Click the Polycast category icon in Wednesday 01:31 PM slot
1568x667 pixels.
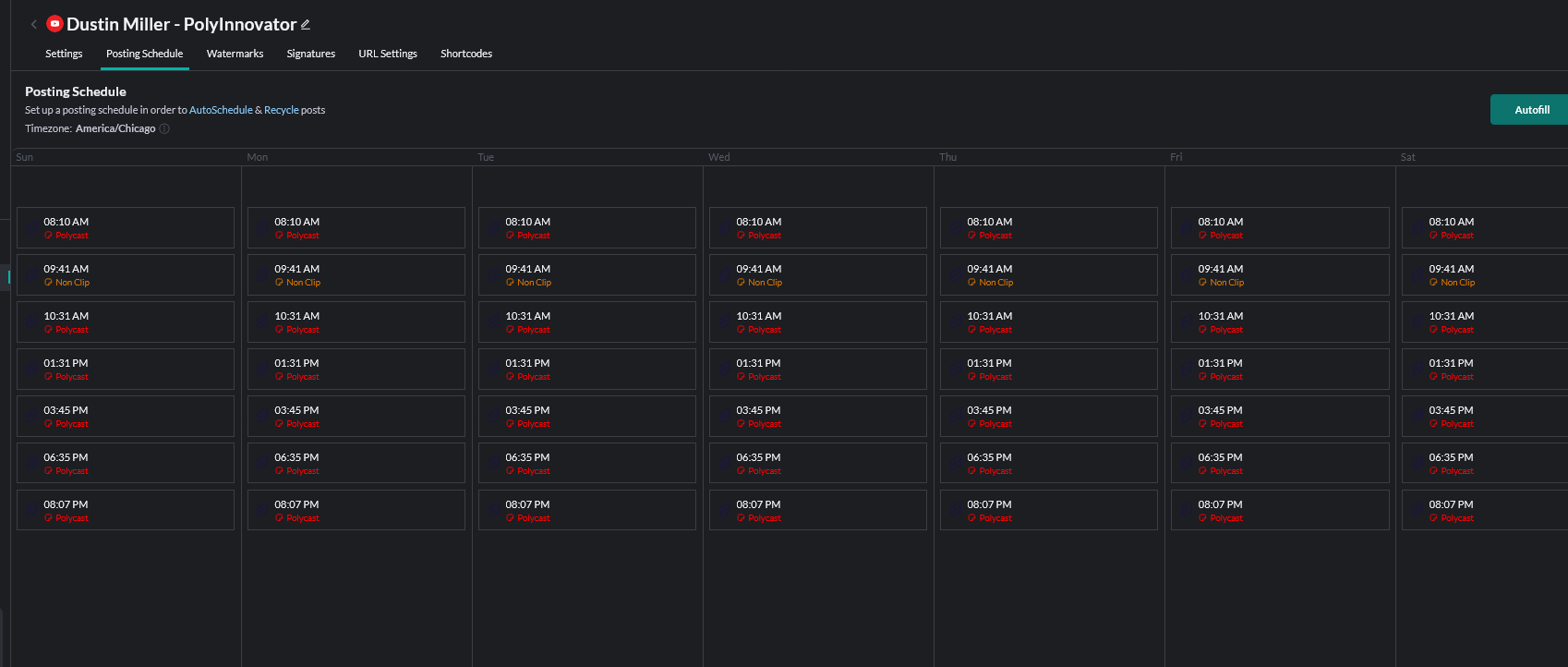tap(742, 377)
